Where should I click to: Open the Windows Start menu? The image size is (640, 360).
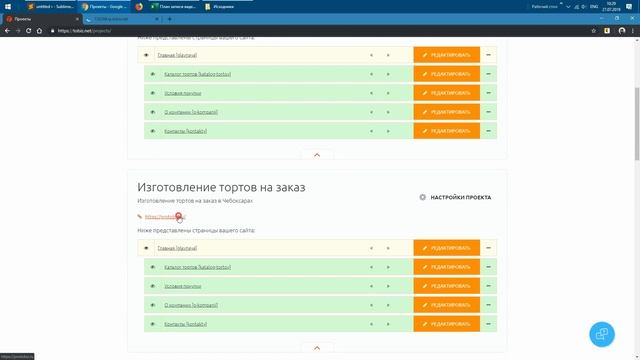pos(8,7)
